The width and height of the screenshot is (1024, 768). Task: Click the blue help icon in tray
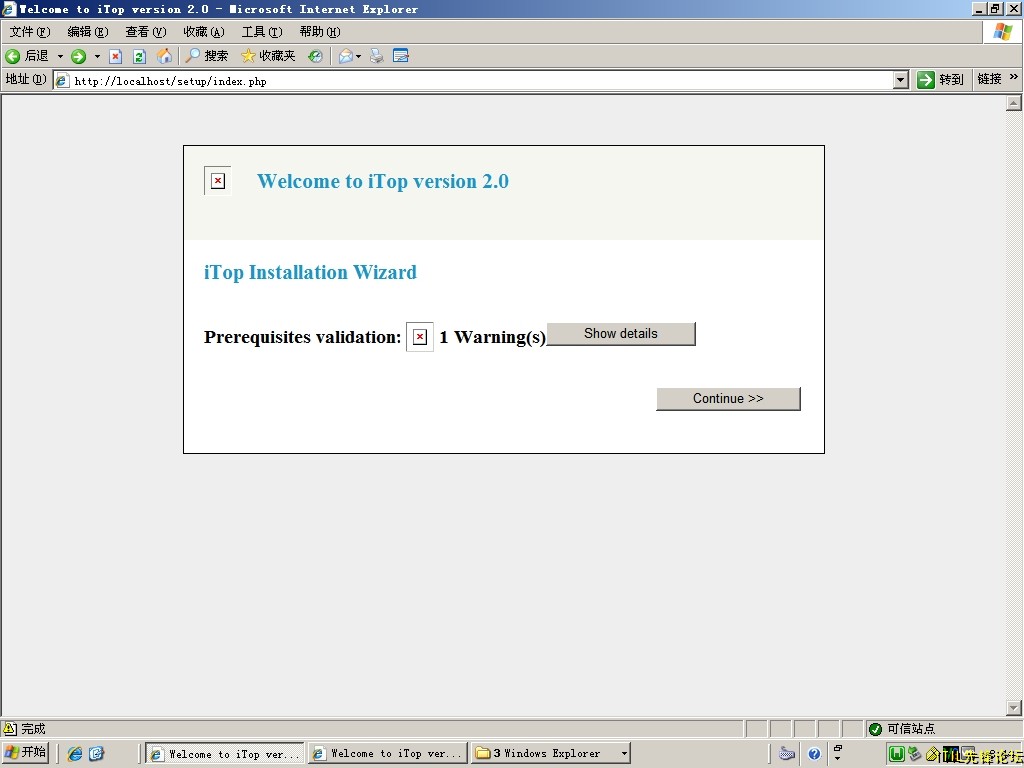click(x=814, y=754)
